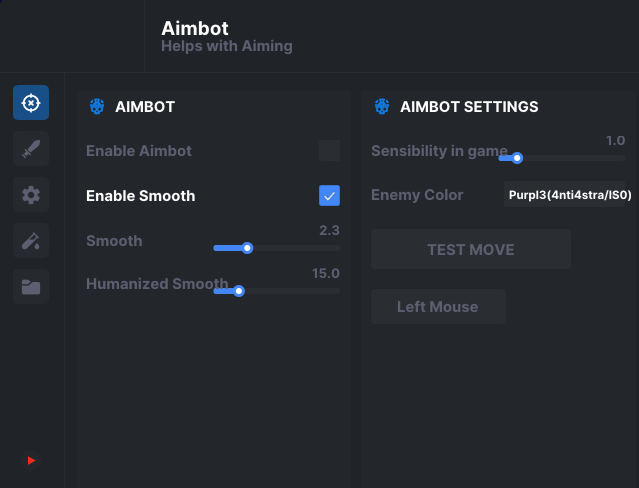
Task: Open the sword icon sidebar section
Action: pos(31,149)
